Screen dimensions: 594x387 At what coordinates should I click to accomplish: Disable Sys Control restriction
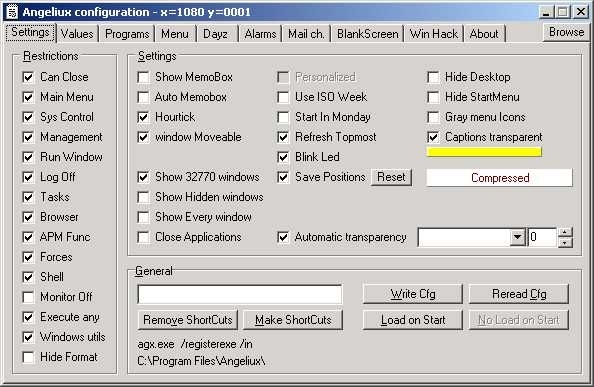pyautogui.click(x=28, y=117)
